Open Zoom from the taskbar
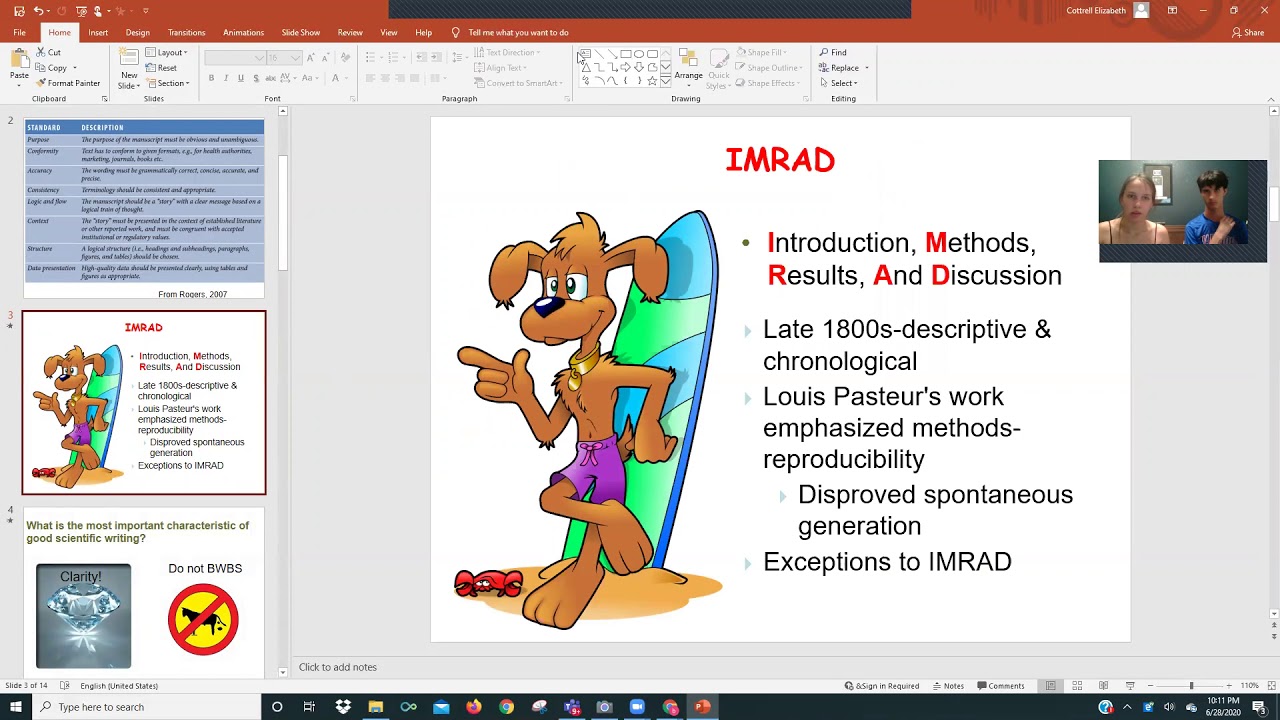 tap(637, 707)
